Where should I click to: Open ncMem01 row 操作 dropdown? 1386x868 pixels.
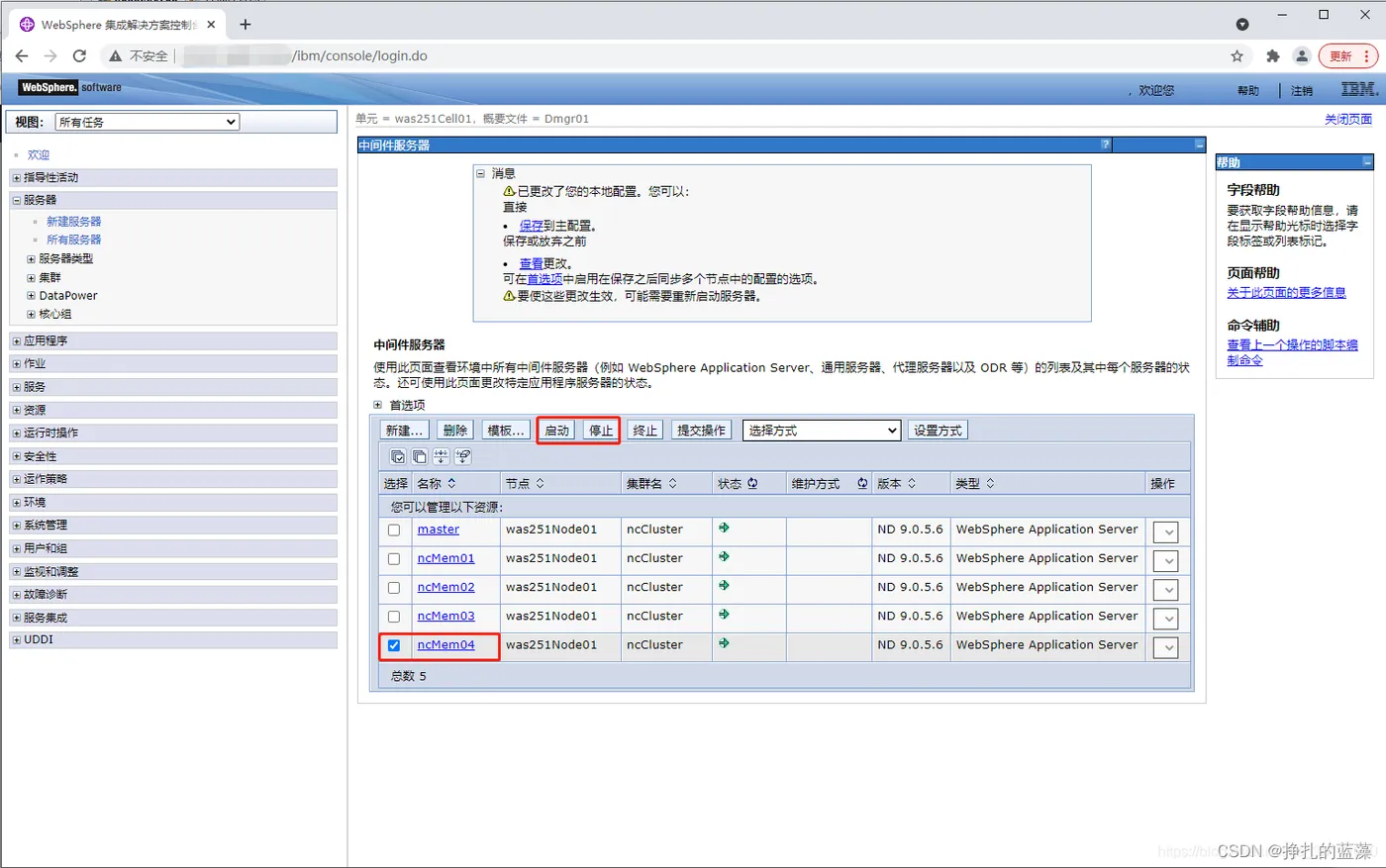click(x=1165, y=561)
